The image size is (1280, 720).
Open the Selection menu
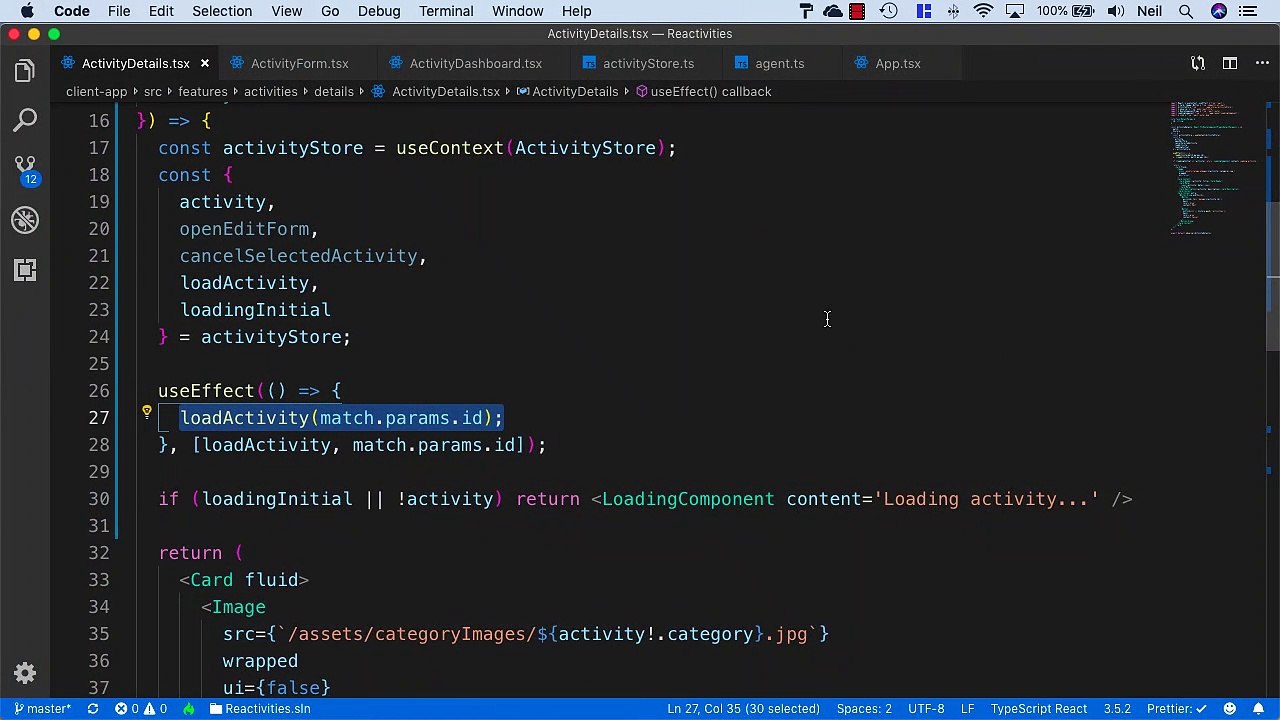click(222, 11)
